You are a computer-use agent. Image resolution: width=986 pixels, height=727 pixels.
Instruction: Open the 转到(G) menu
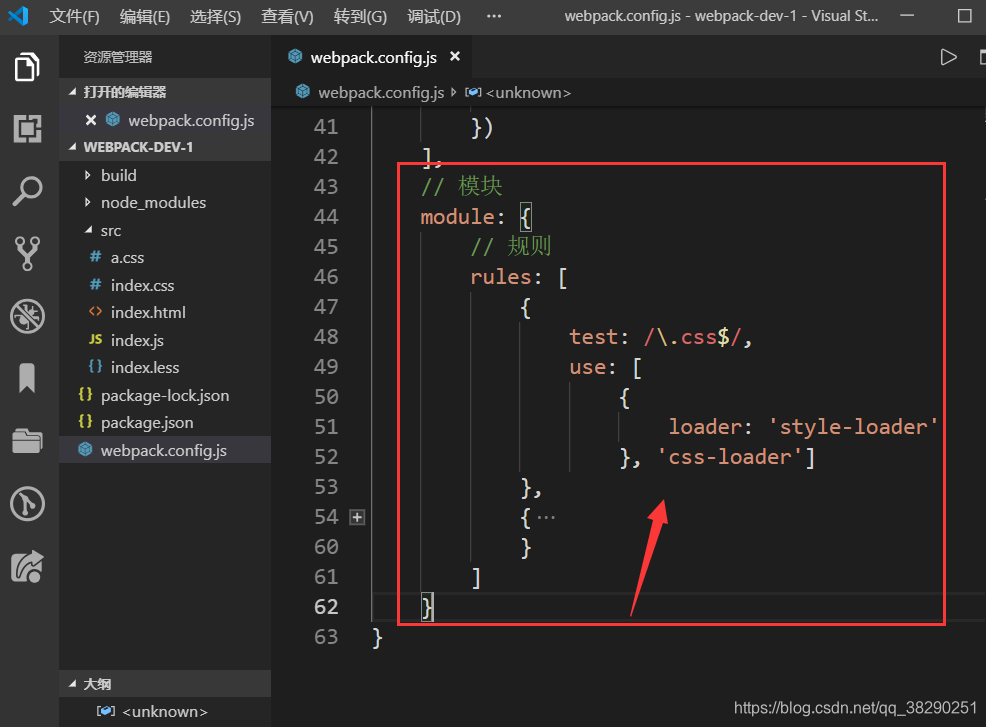tap(360, 16)
